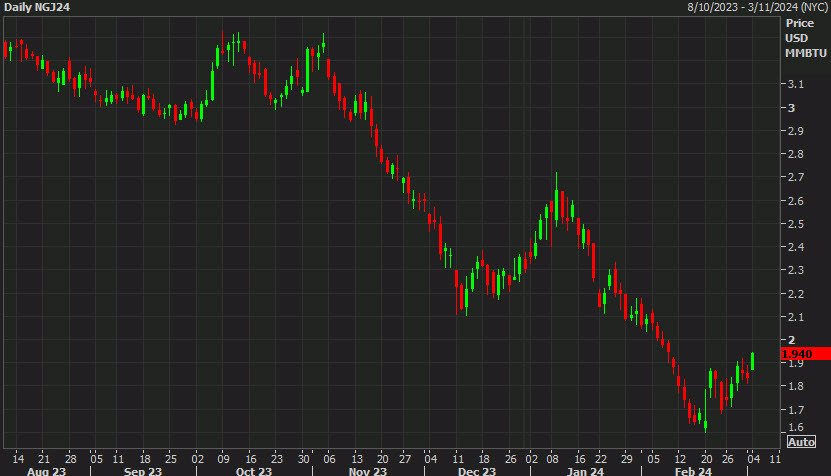Click the Oct 23 month label

pyautogui.click(x=253, y=471)
